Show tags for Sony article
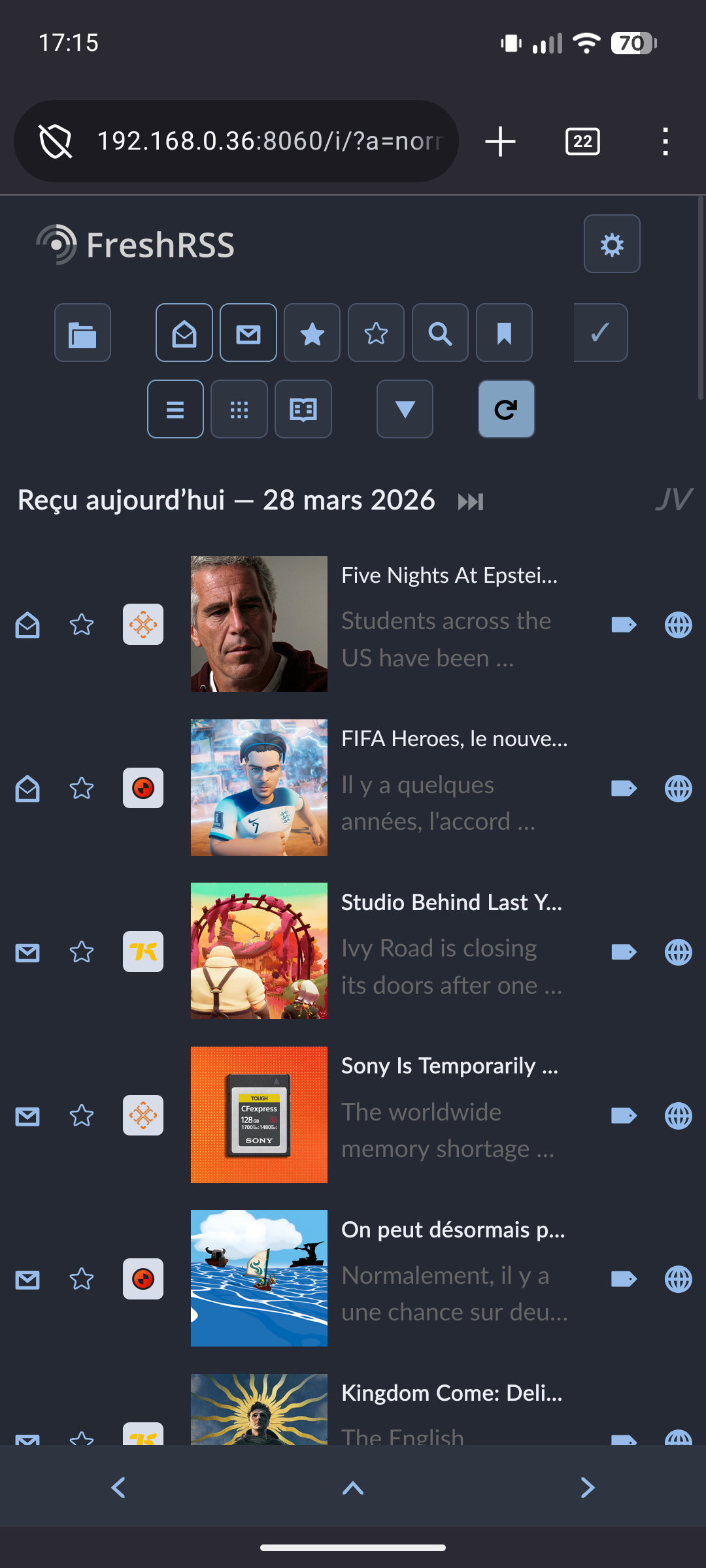The width and height of the screenshot is (706, 1568). pyautogui.click(x=624, y=1116)
